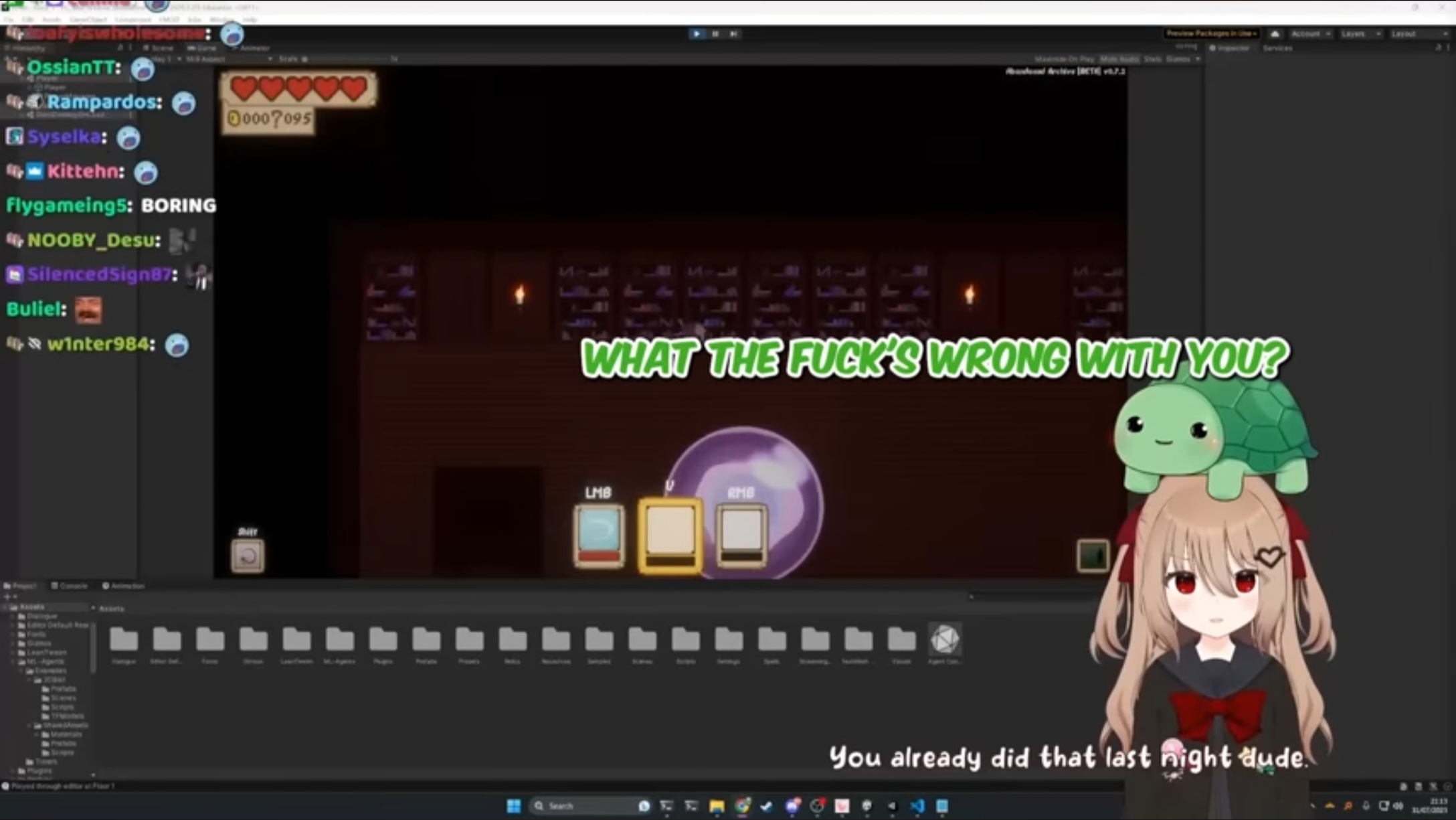Open the Prefabs folder thumbnail
1456x820 pixels.
pyautogui.click(x=426, y=639)
